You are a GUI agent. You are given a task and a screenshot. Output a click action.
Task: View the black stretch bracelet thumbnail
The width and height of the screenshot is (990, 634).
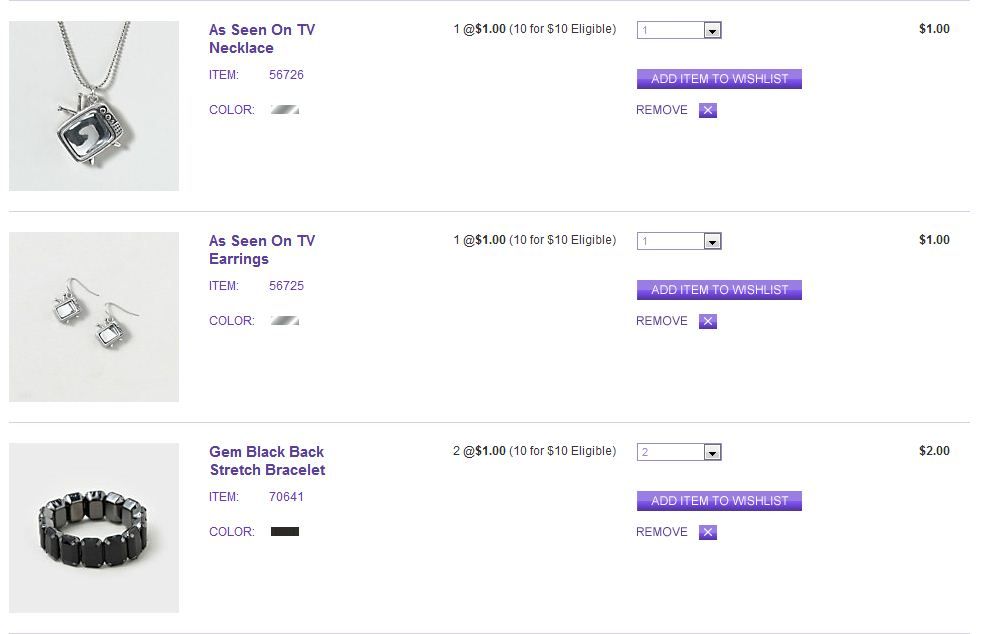coord(94,528)
